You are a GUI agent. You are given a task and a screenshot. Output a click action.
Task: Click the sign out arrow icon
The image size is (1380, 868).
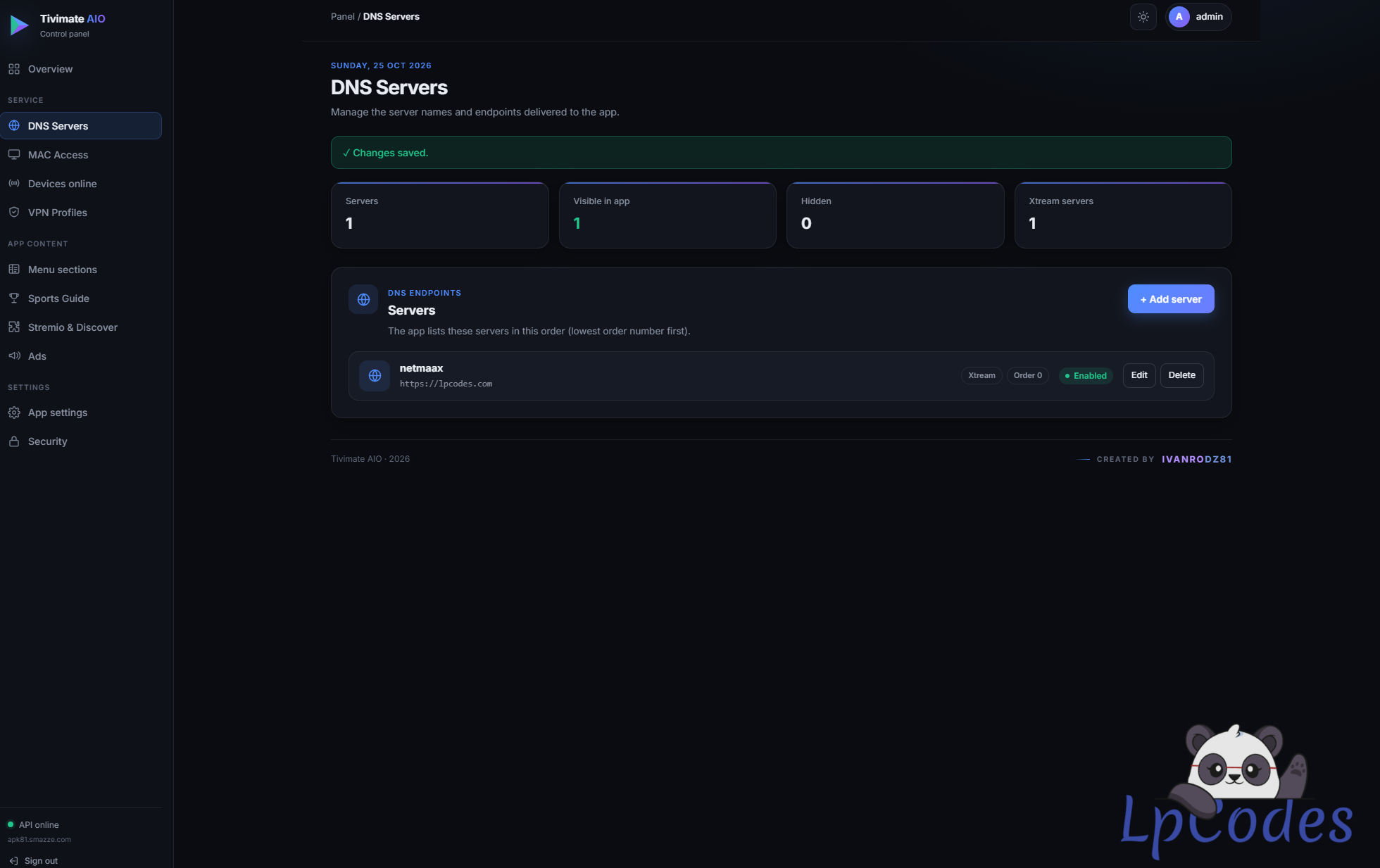pyautogui.click(x=13, y=861)
